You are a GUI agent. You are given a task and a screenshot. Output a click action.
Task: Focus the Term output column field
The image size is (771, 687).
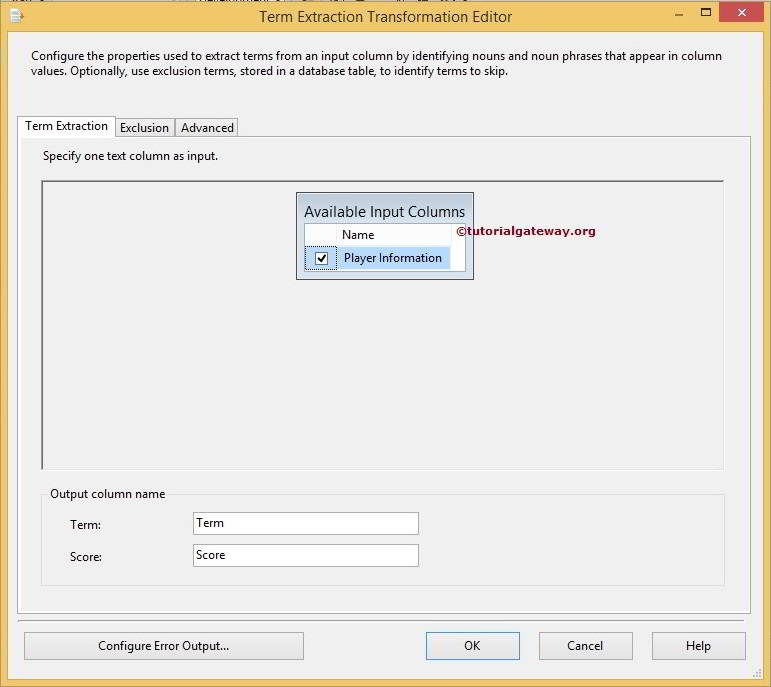[x=306, y=523]
